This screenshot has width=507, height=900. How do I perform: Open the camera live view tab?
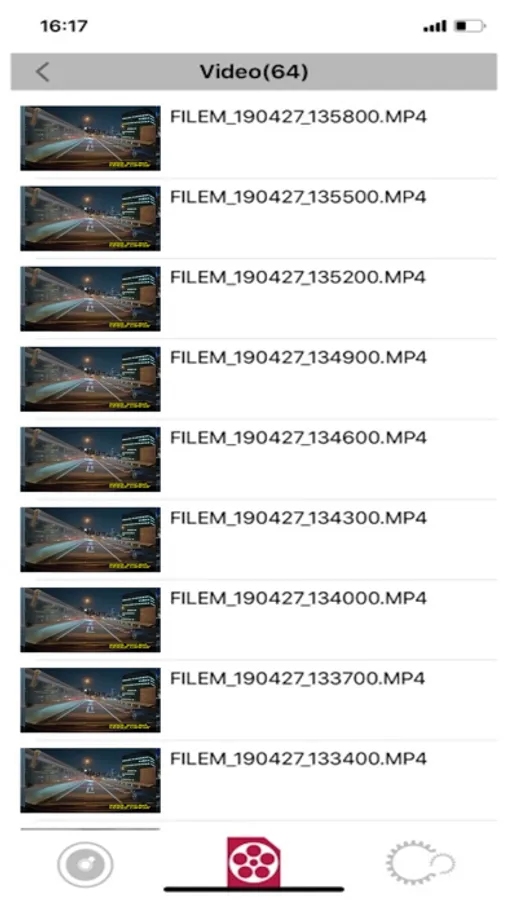point(85,864)
